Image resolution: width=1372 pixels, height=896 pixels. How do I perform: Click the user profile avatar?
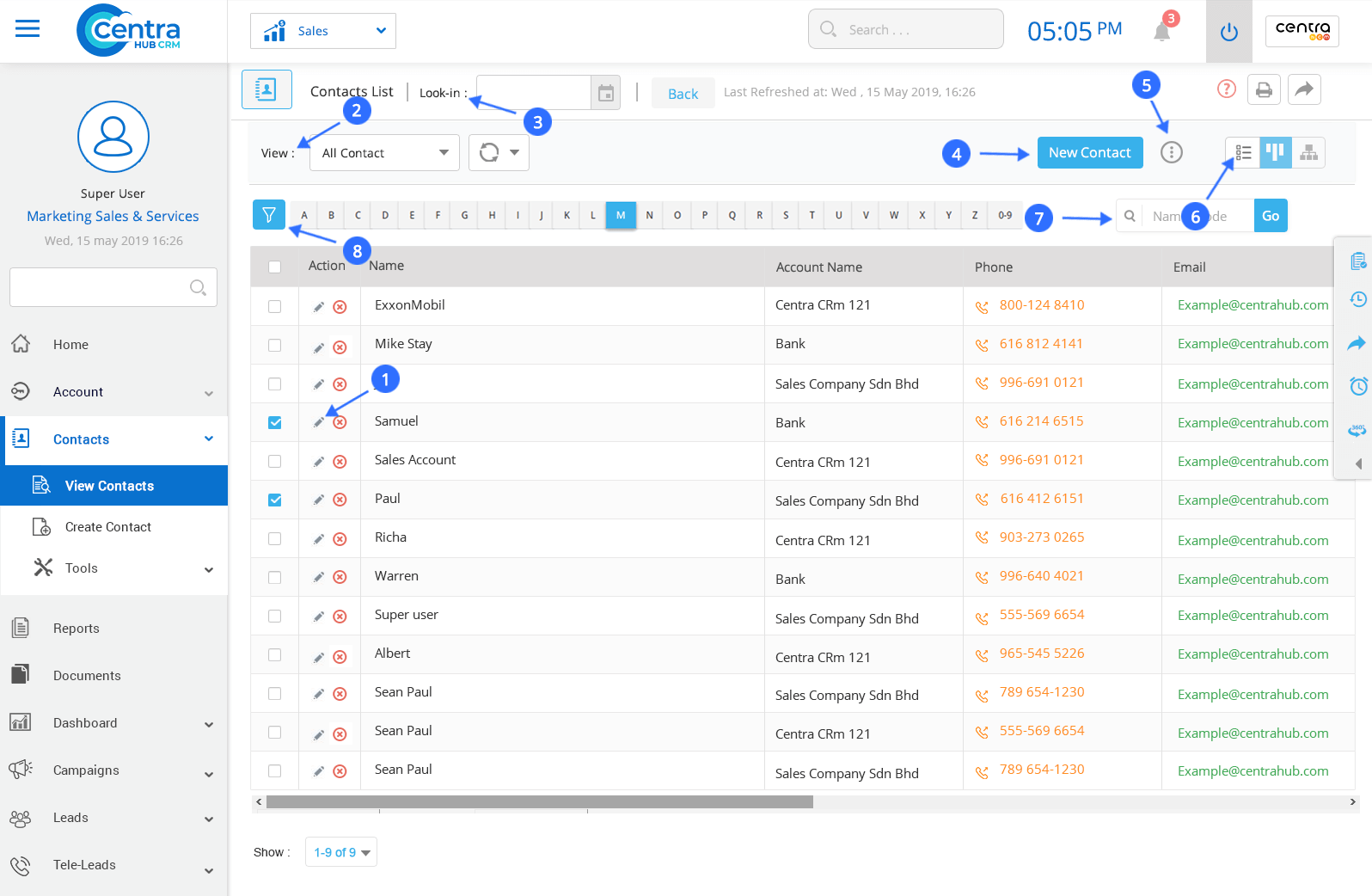click(x=113, y=137)
